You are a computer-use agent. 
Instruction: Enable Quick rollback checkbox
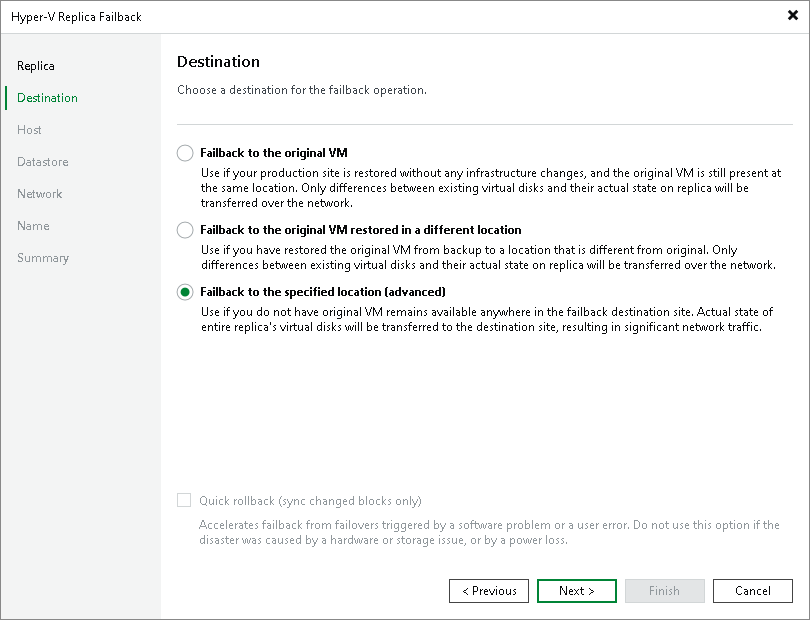[x=184, y=500]
